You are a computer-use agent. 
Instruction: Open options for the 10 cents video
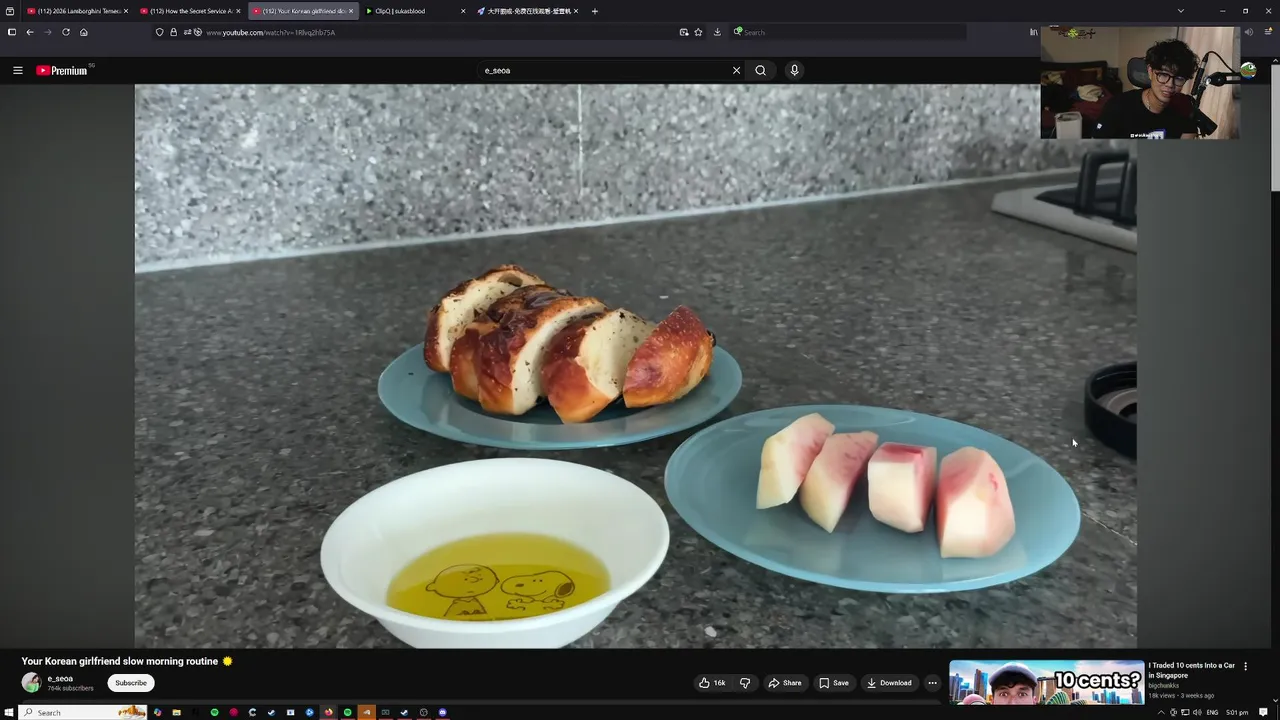pyautogui.click(x=1245, y=666)
